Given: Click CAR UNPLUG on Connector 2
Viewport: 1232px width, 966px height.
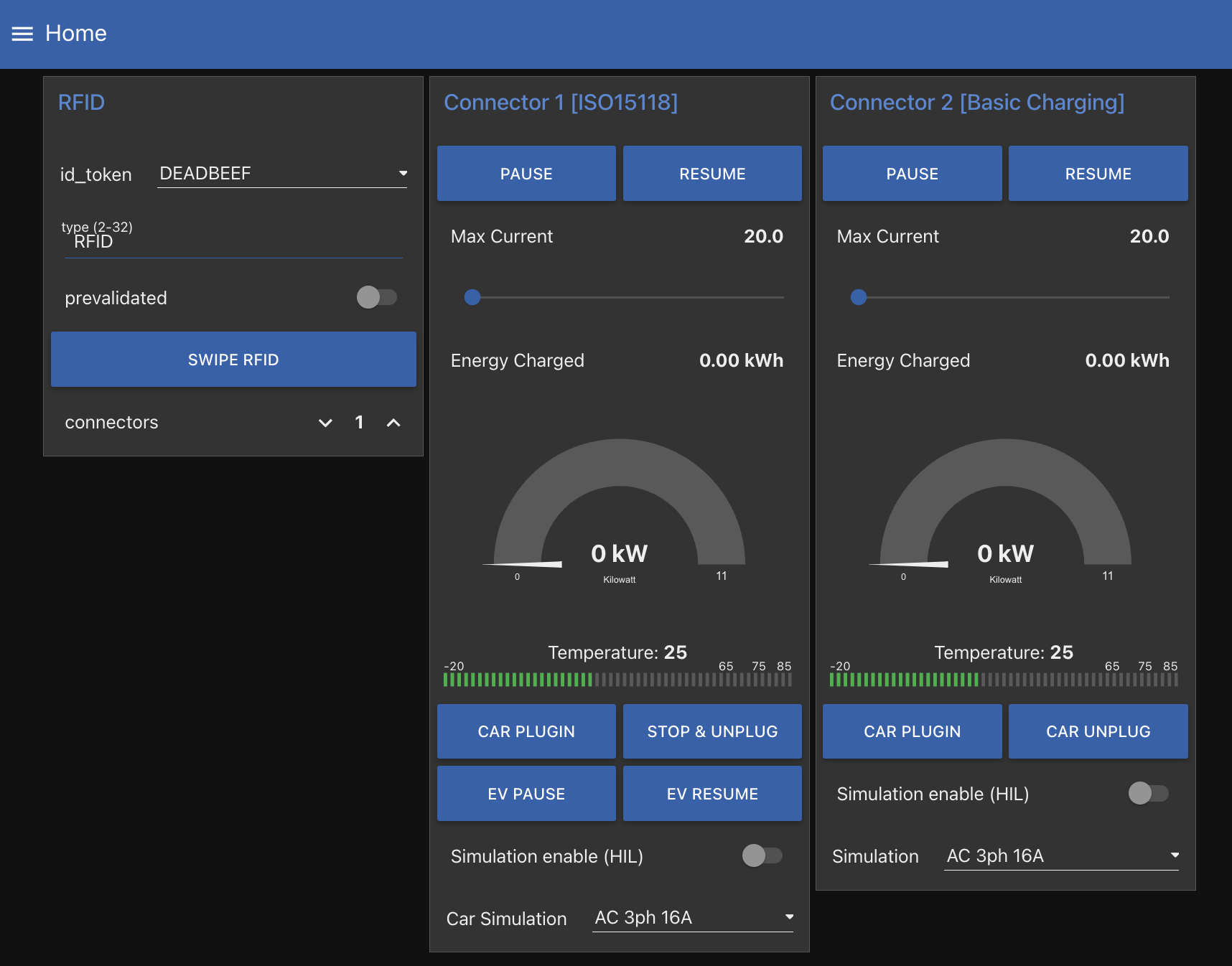Looking at the screenshot, I should point(1098,731).
